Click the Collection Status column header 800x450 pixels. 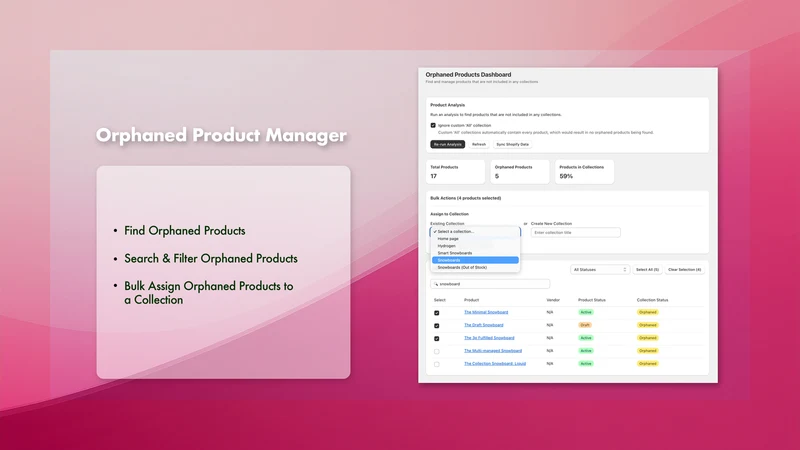(x=653, y=300)
